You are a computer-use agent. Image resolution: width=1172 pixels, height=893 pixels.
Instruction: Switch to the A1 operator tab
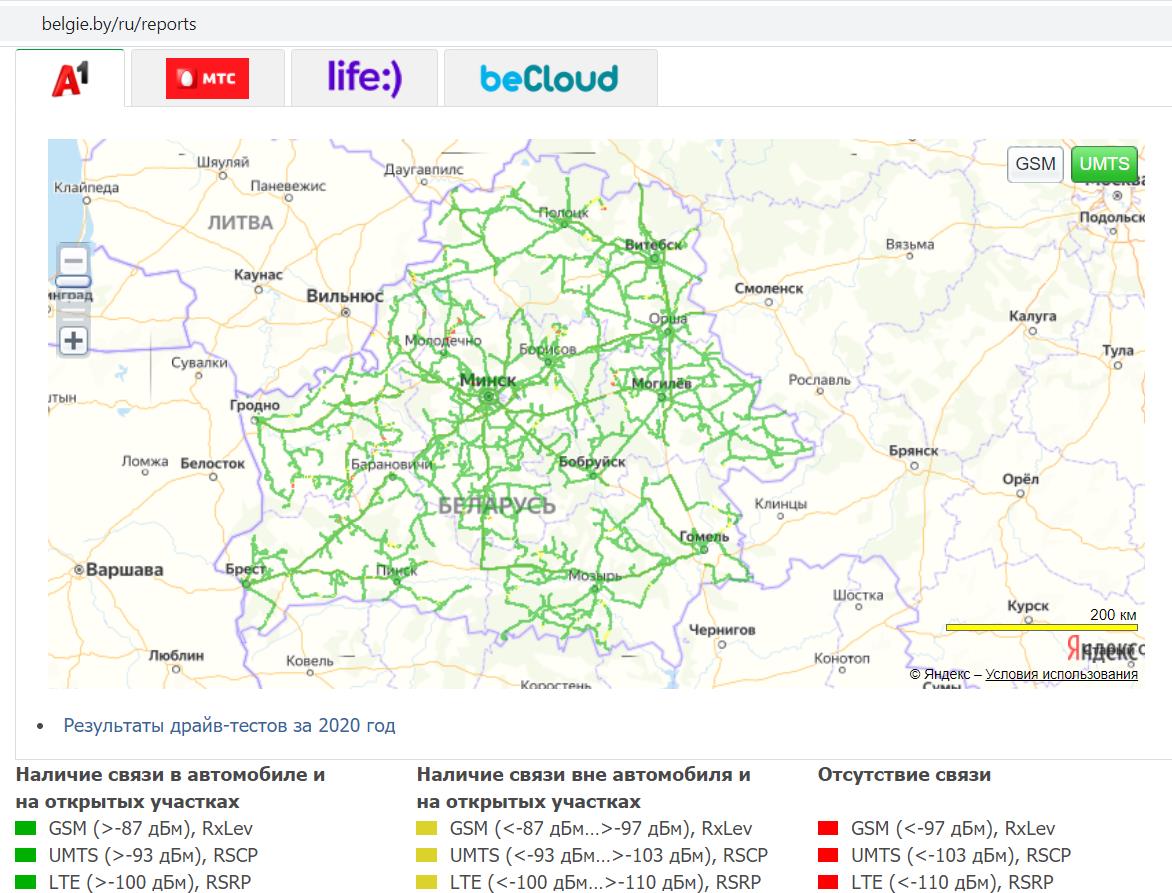pyautogui.click(x=70, y=78)
